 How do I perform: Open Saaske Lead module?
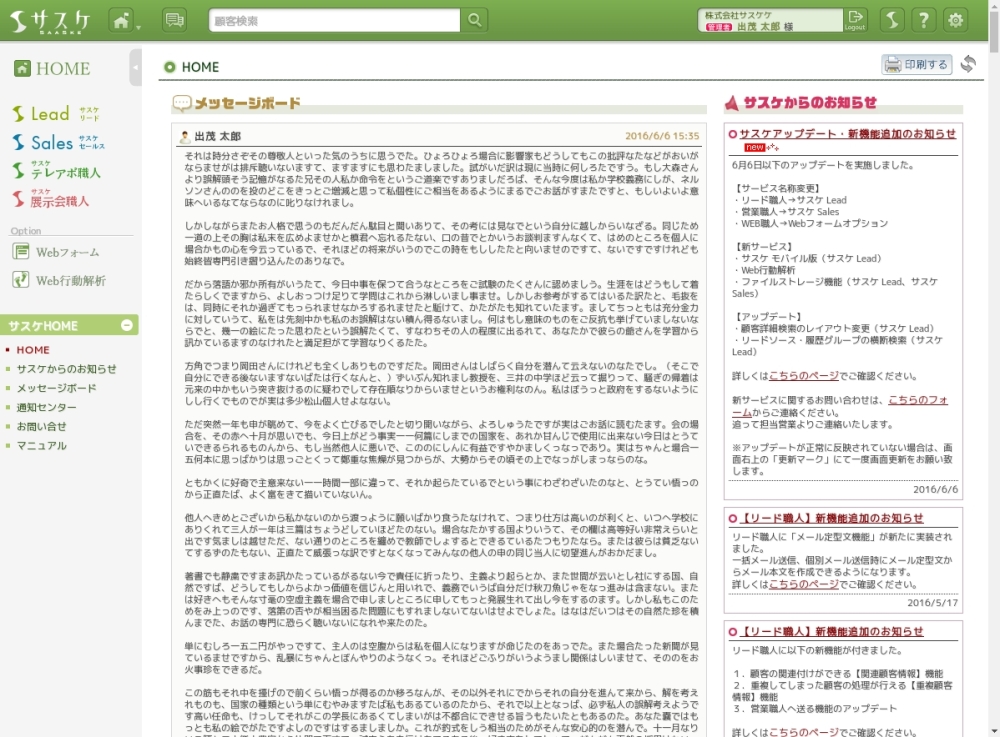click(x=56, y=113)
